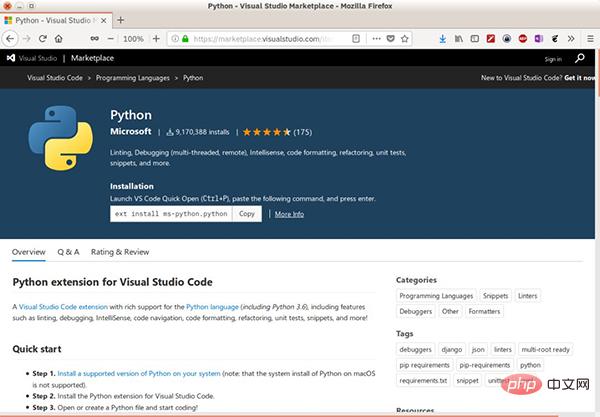Open the More Info link
The width and height of the screenshot is (600, 417).
[x=289, y=214]
